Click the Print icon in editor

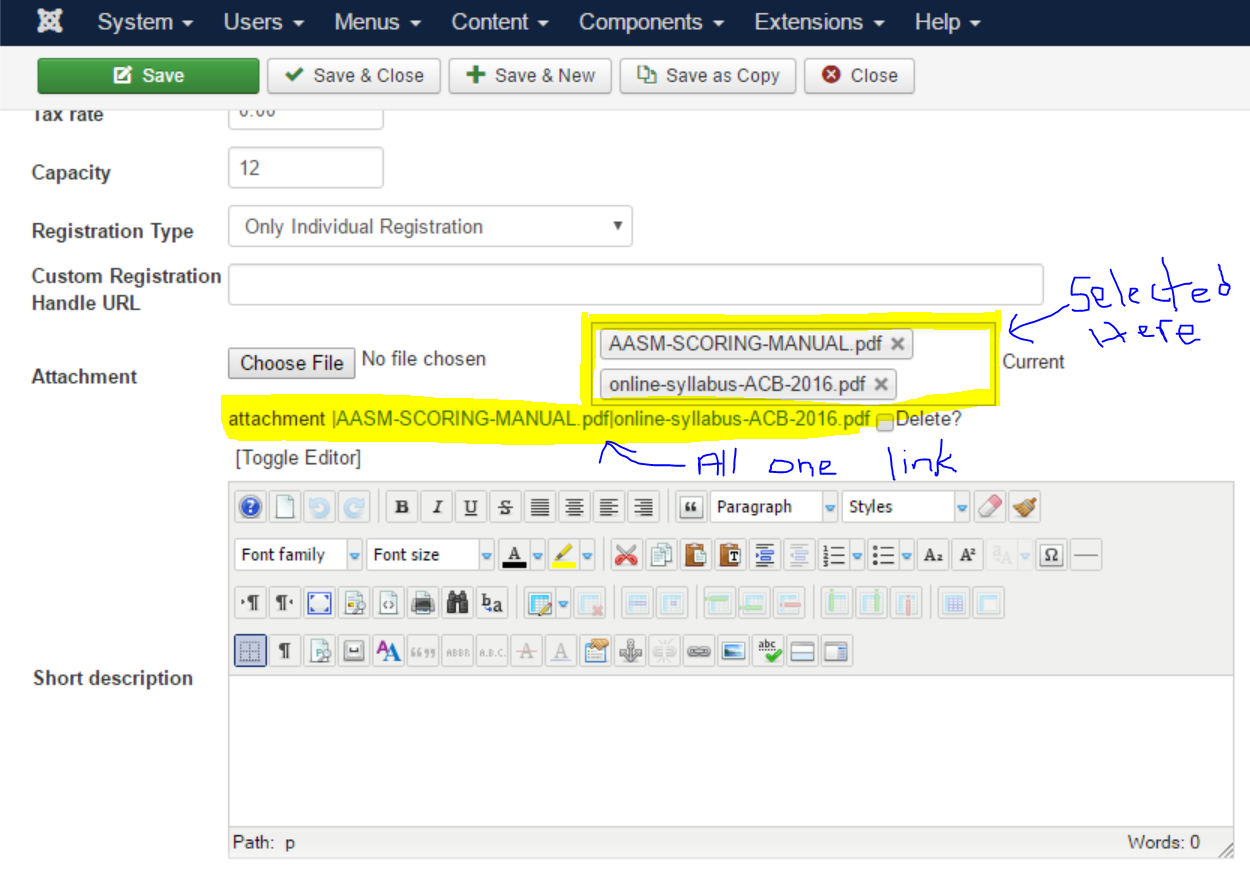pos(423,603)
